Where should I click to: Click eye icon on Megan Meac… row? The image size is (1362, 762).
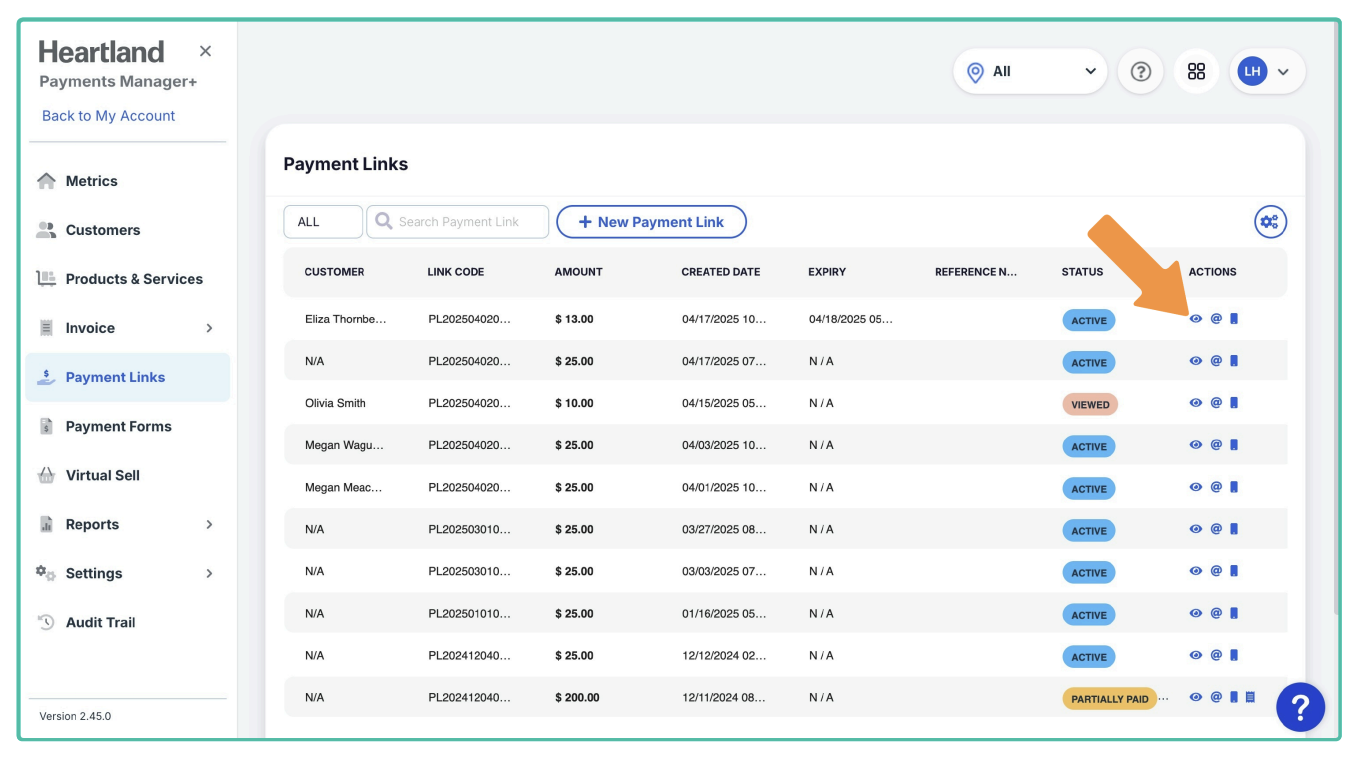[1195, 487]
